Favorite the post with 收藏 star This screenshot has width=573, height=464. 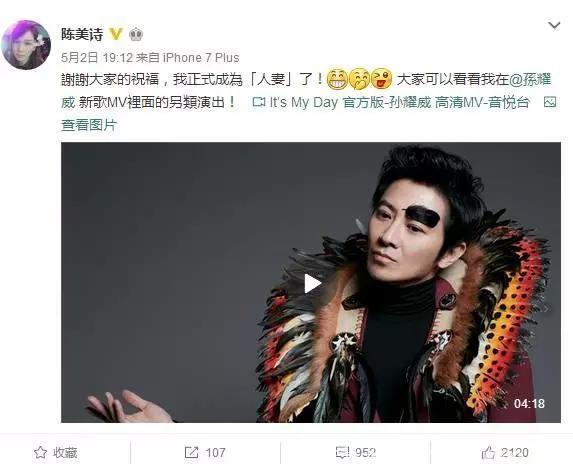(56, 453)
